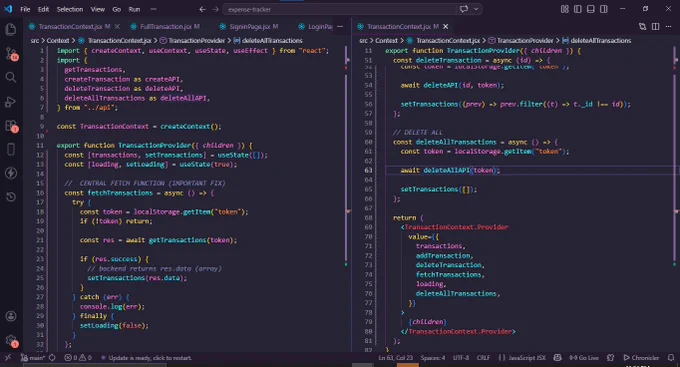Click Ln 63, Col 23 cursor position
Image resolution: width=680 pixels, height=367 pixels.
coord(395,358)
